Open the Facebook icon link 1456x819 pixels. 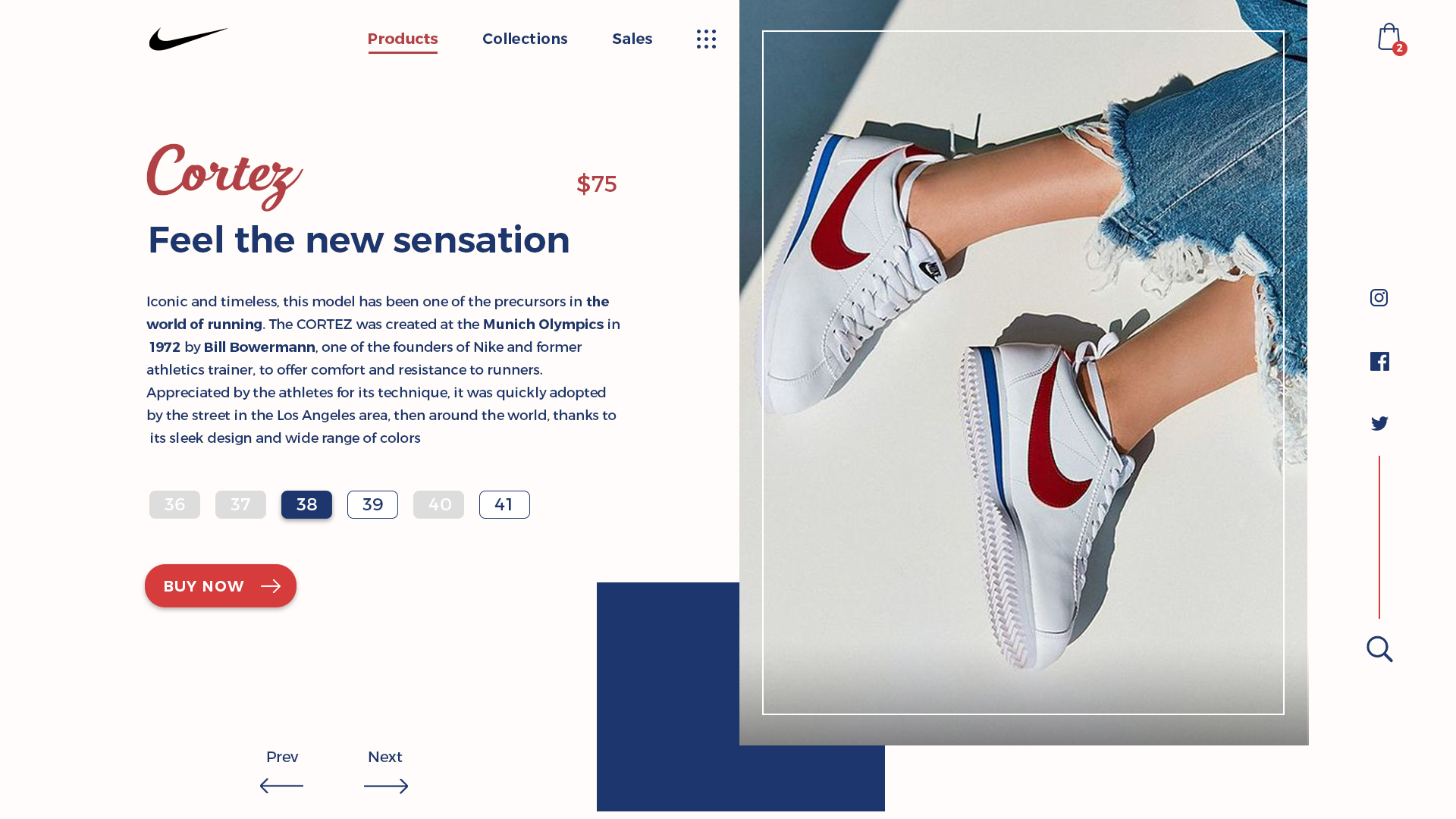click(x=1379, y=361)
